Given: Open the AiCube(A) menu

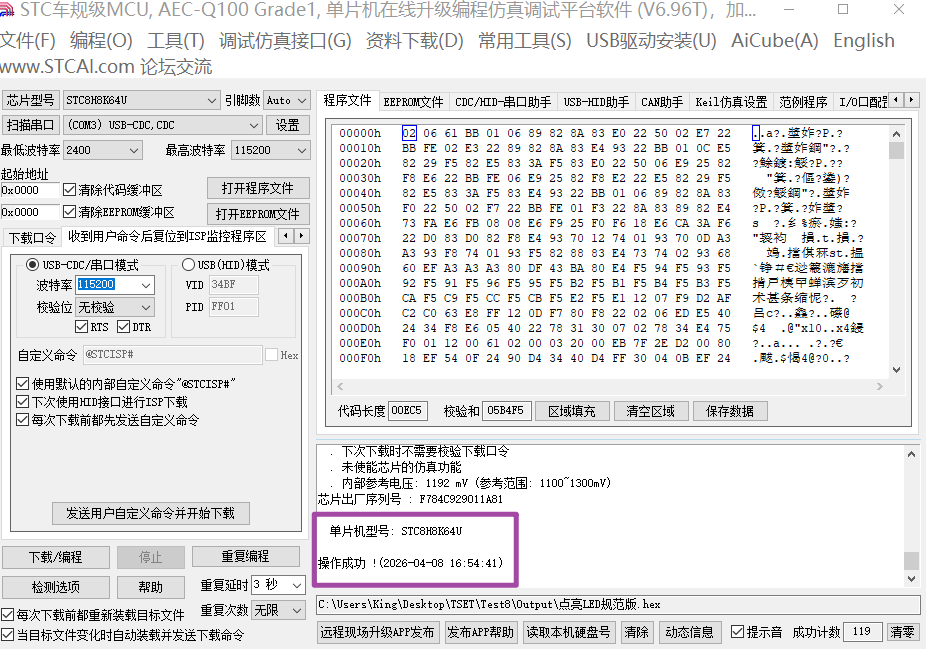Looking at the screenshot, I should (x=774, y=41).
